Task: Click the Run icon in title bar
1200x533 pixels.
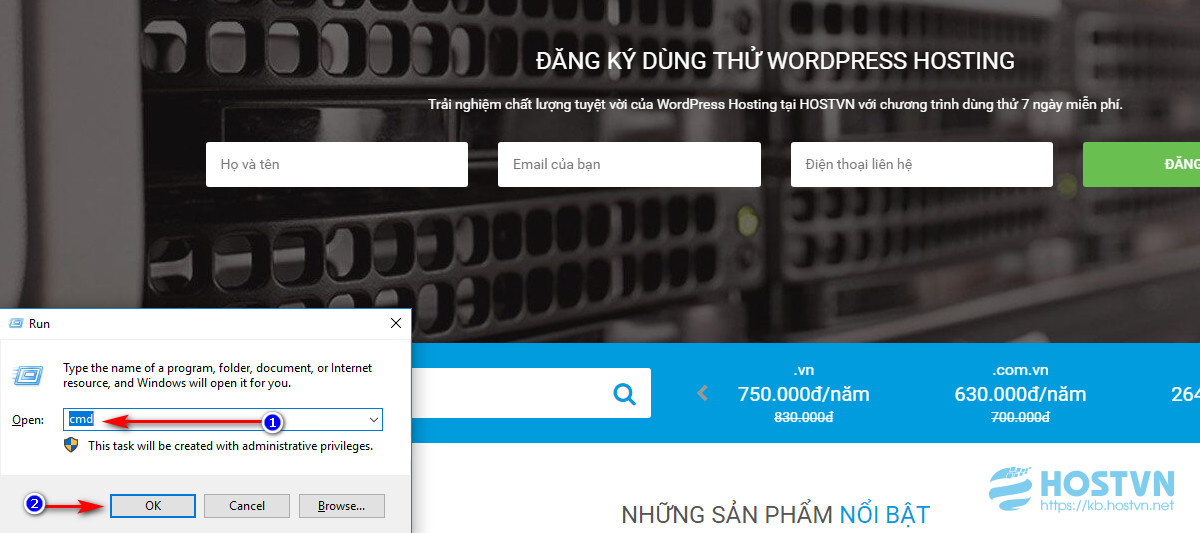Action: click(x=15, y=324)
